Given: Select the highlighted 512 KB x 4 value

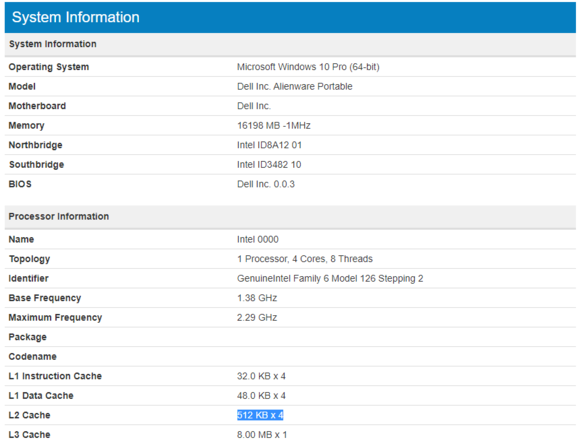Looking at the screenshot, I should point(260,415).
